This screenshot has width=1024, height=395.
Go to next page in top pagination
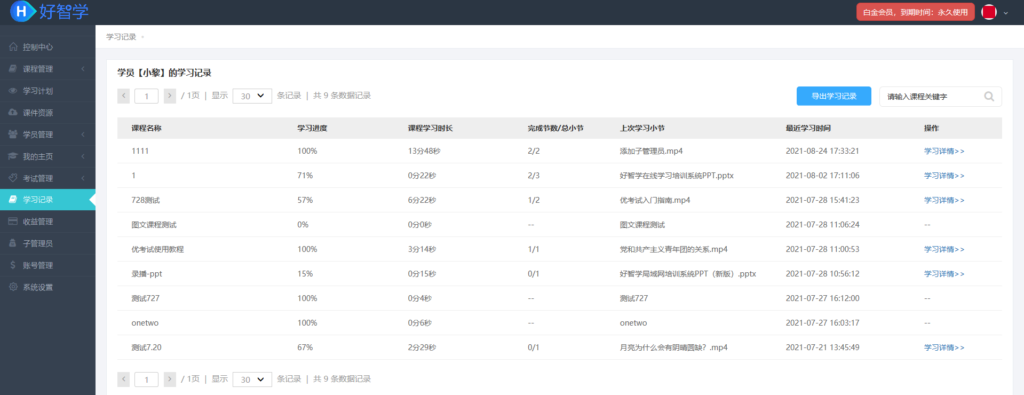(x=170, y=96)
